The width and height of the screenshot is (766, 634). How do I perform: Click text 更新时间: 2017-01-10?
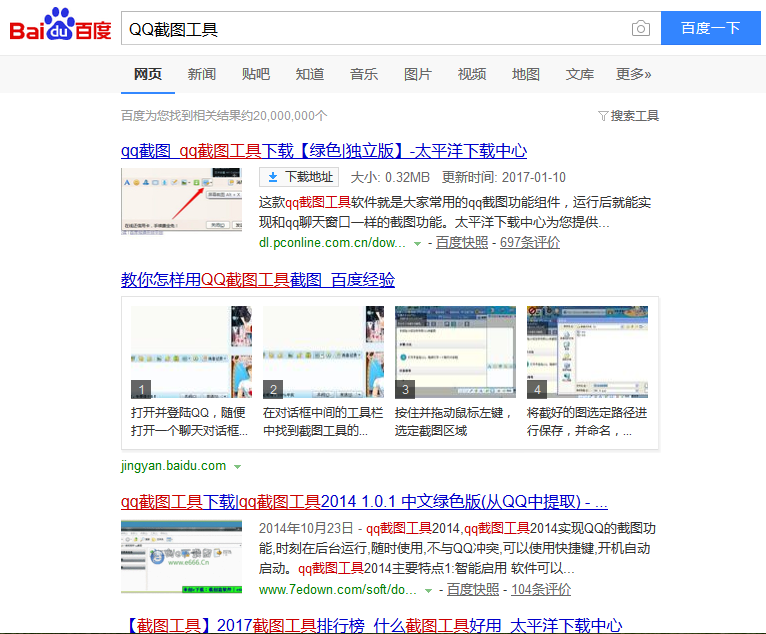click(504, 177)
